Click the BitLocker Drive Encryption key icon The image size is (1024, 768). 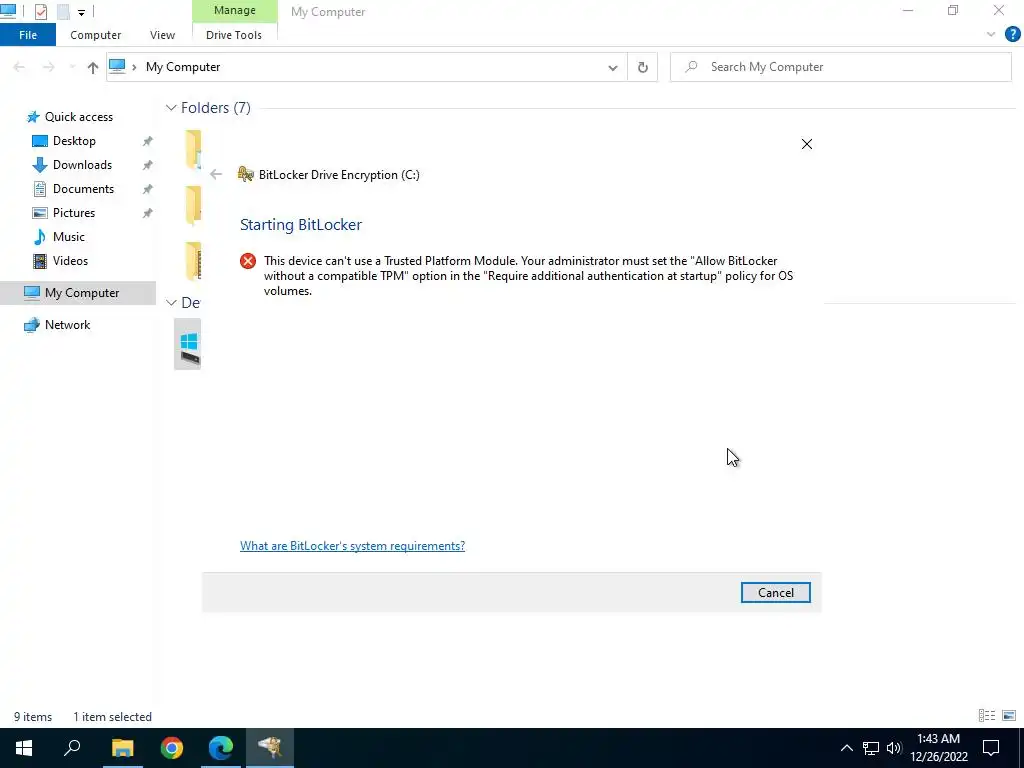coord(246,174)
